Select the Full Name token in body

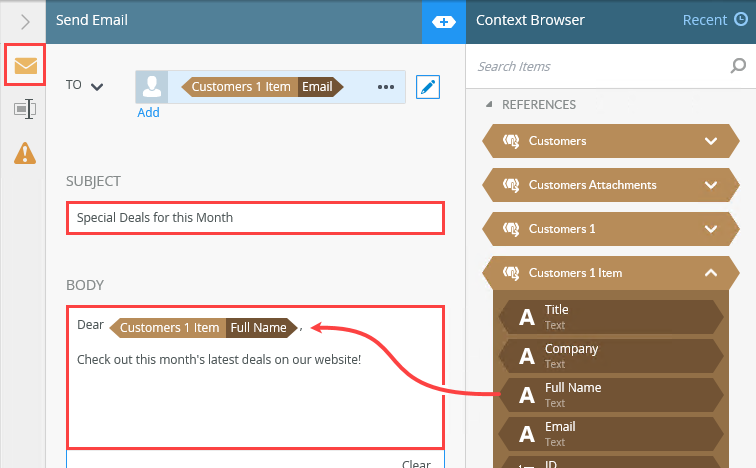tap(203, 328)
